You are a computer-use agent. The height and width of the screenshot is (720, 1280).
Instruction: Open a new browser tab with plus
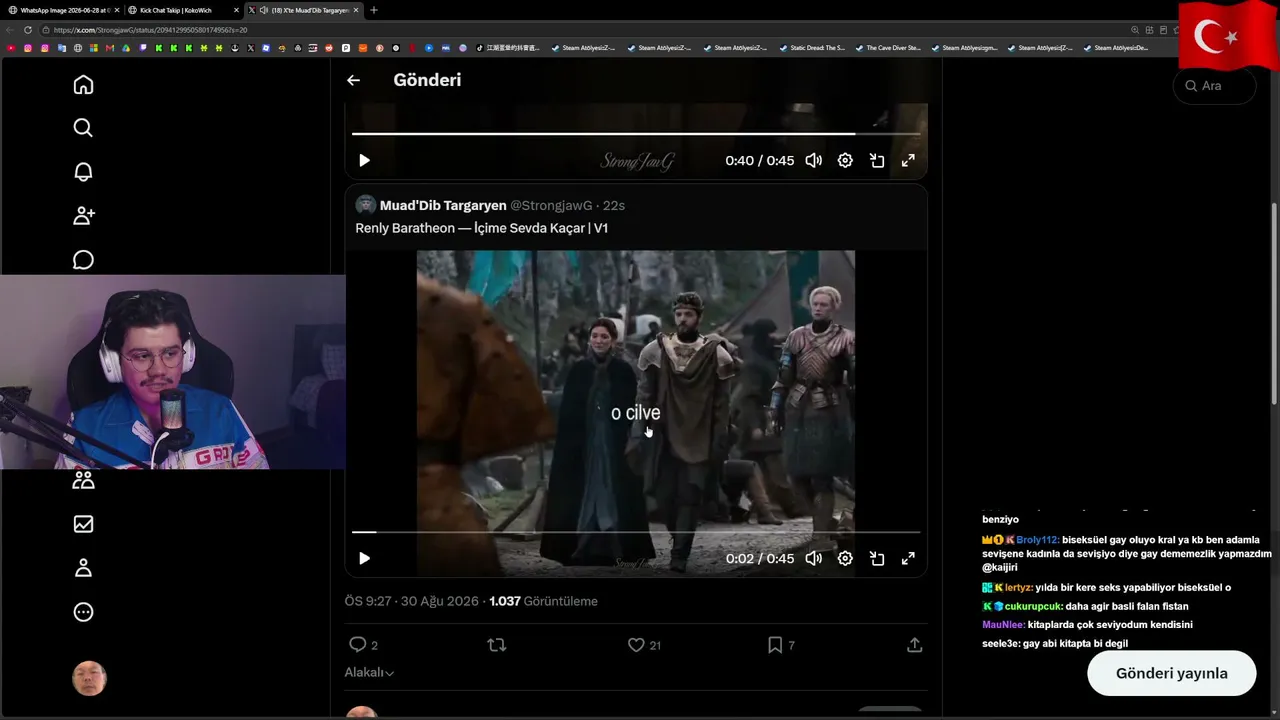(374, 10)
